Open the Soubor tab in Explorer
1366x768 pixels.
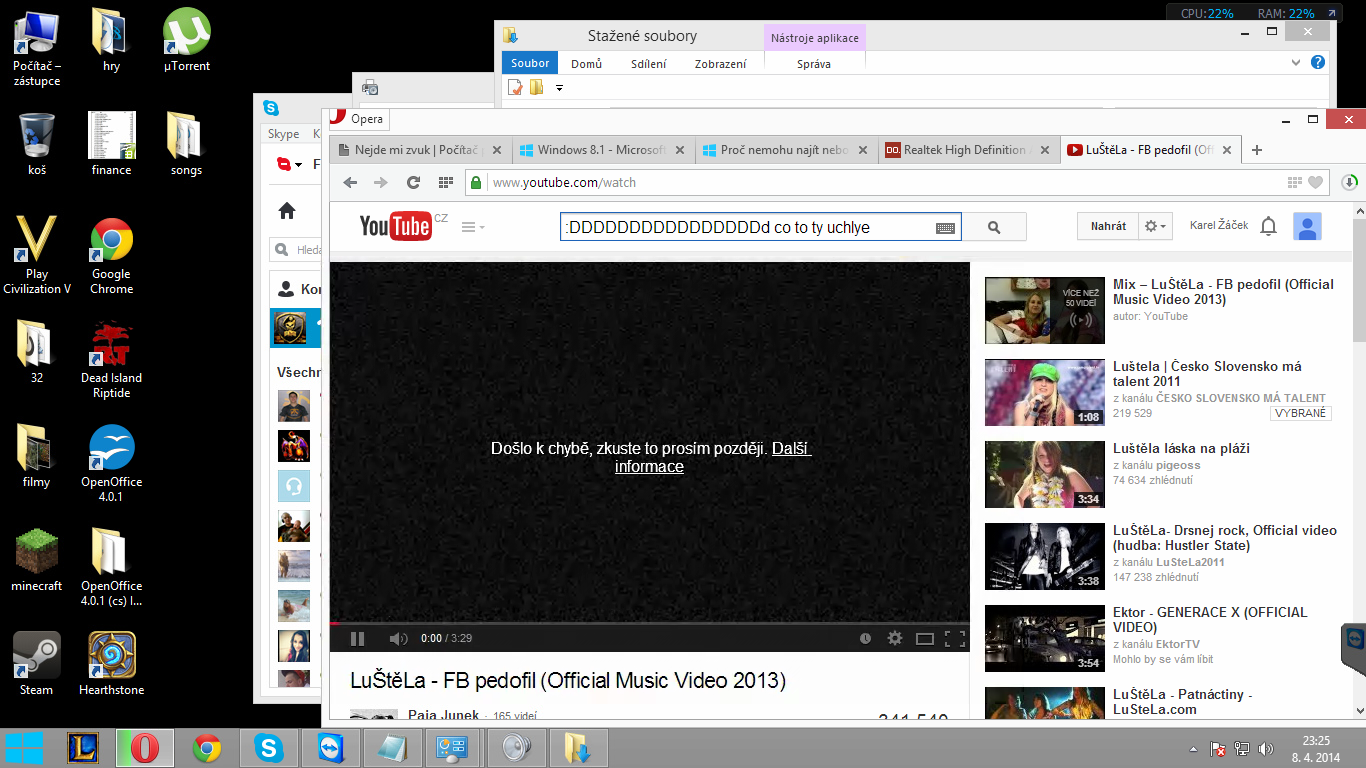pos(530,63)
